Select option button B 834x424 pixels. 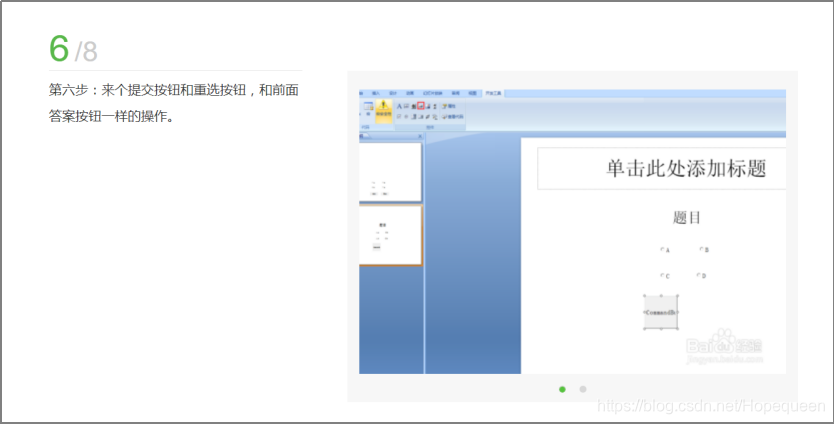pyautogui.click(x=704, y=249)
